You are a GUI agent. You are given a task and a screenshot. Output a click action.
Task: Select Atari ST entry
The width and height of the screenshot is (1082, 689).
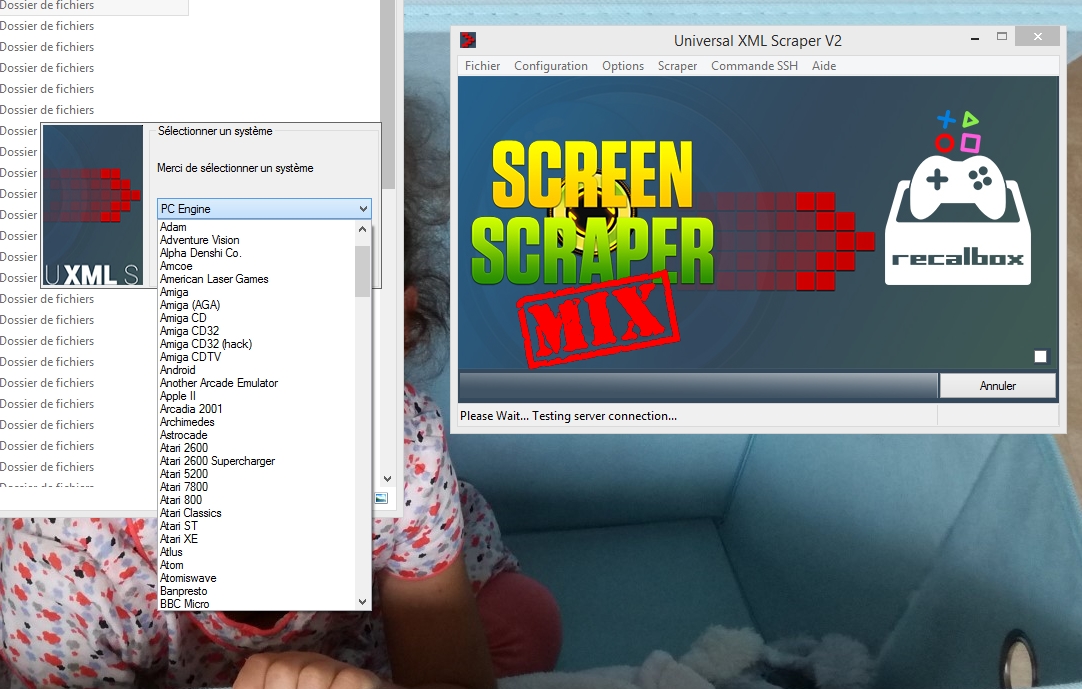tap(257, 526)
